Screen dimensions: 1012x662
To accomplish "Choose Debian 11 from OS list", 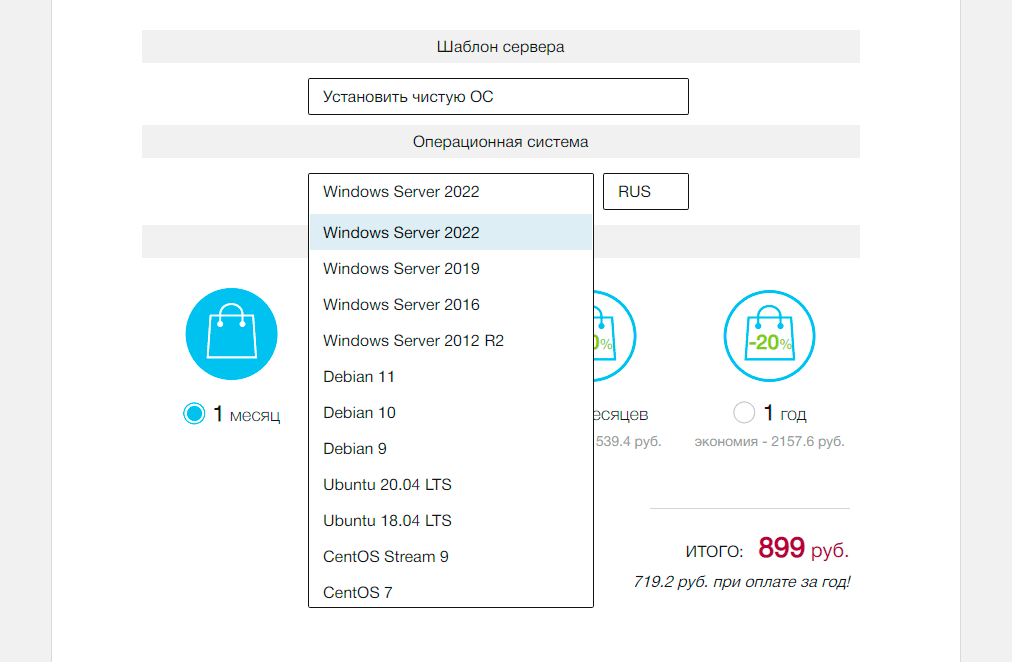I will 450,377.
